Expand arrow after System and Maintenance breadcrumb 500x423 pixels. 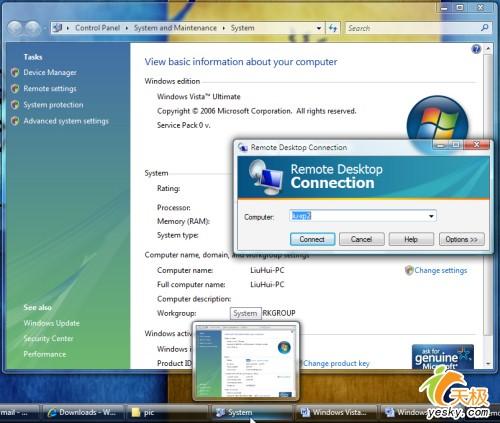(224, 28)
